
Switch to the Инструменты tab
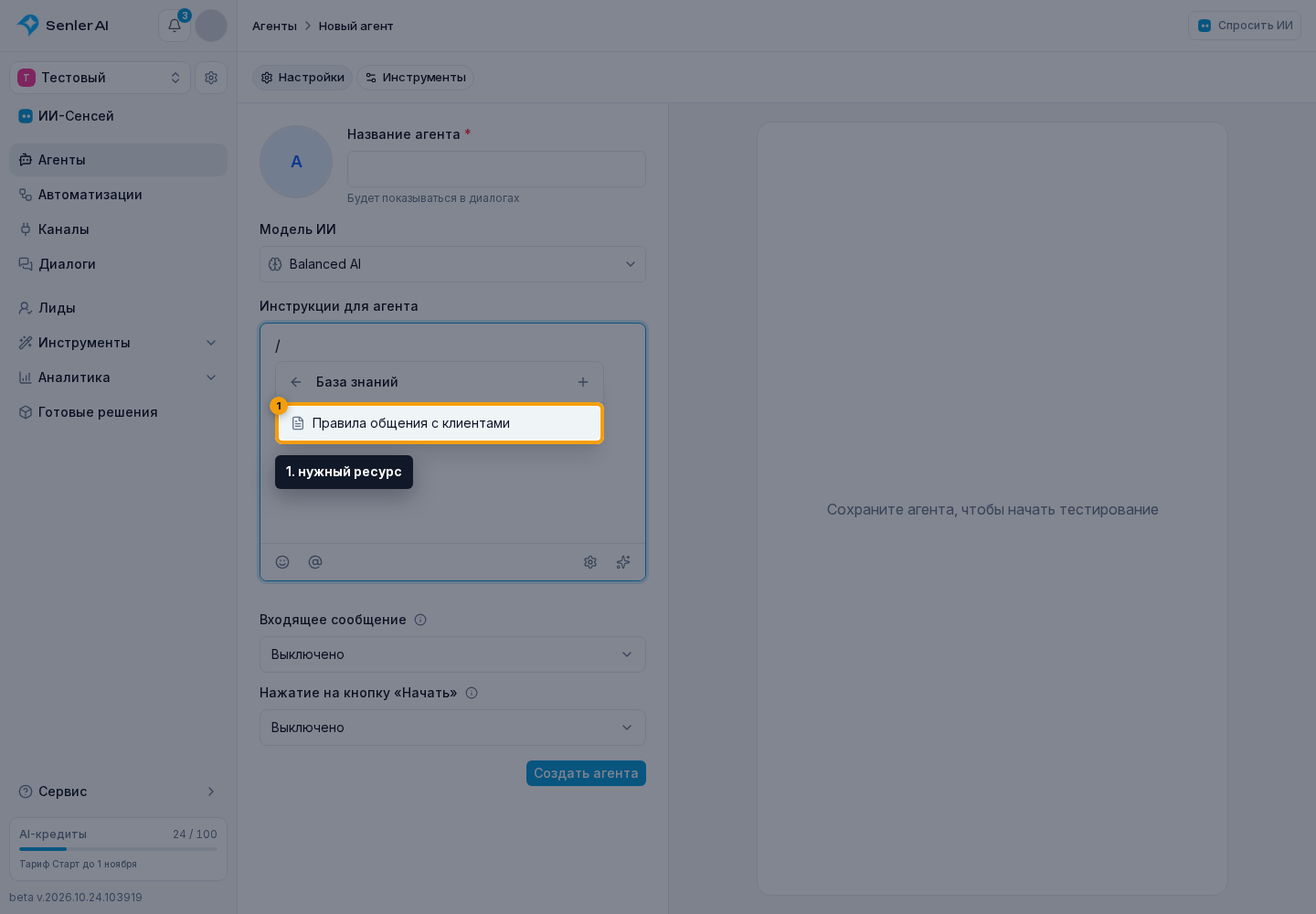pos(415,78)
